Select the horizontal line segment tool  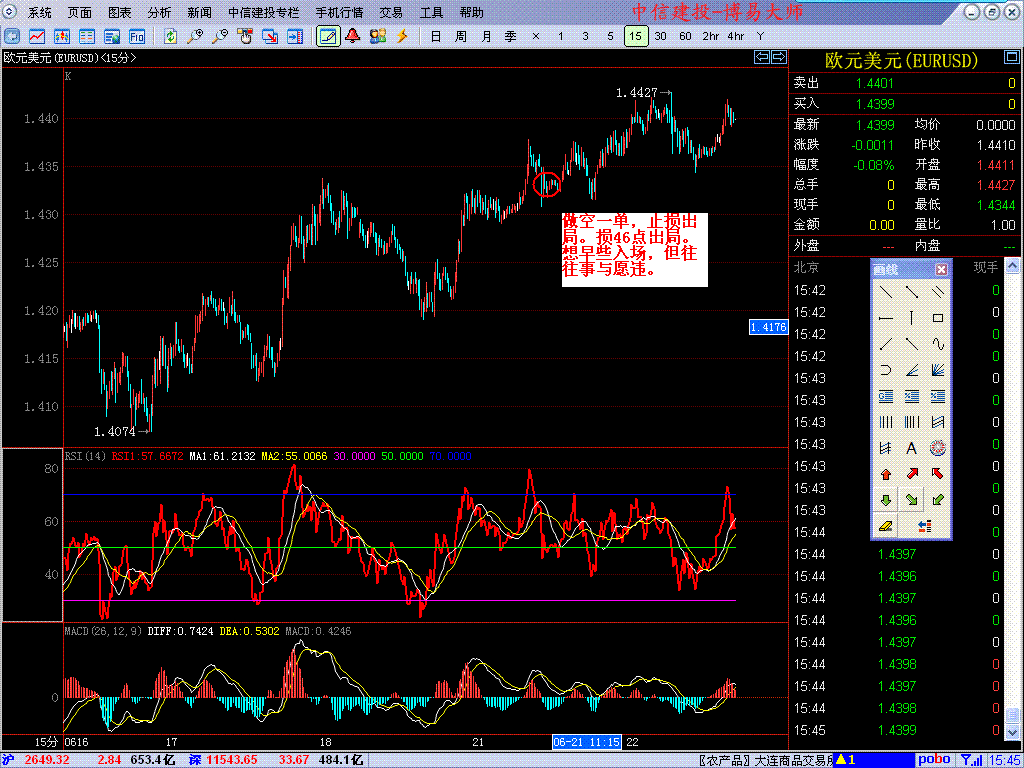point(886,319)
